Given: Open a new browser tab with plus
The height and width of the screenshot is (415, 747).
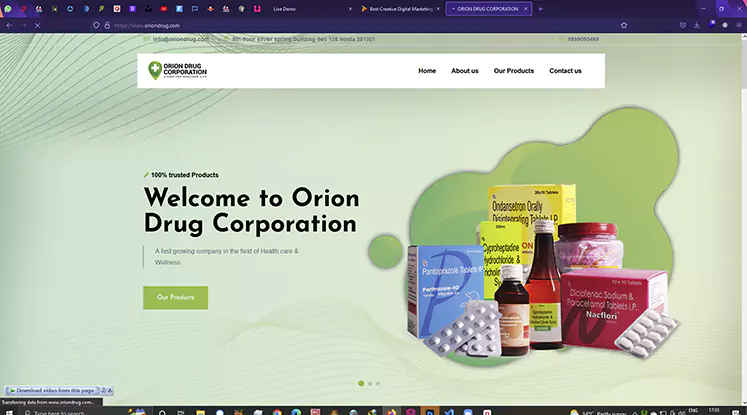Looking at the screenshot, I should coord(541,8).
